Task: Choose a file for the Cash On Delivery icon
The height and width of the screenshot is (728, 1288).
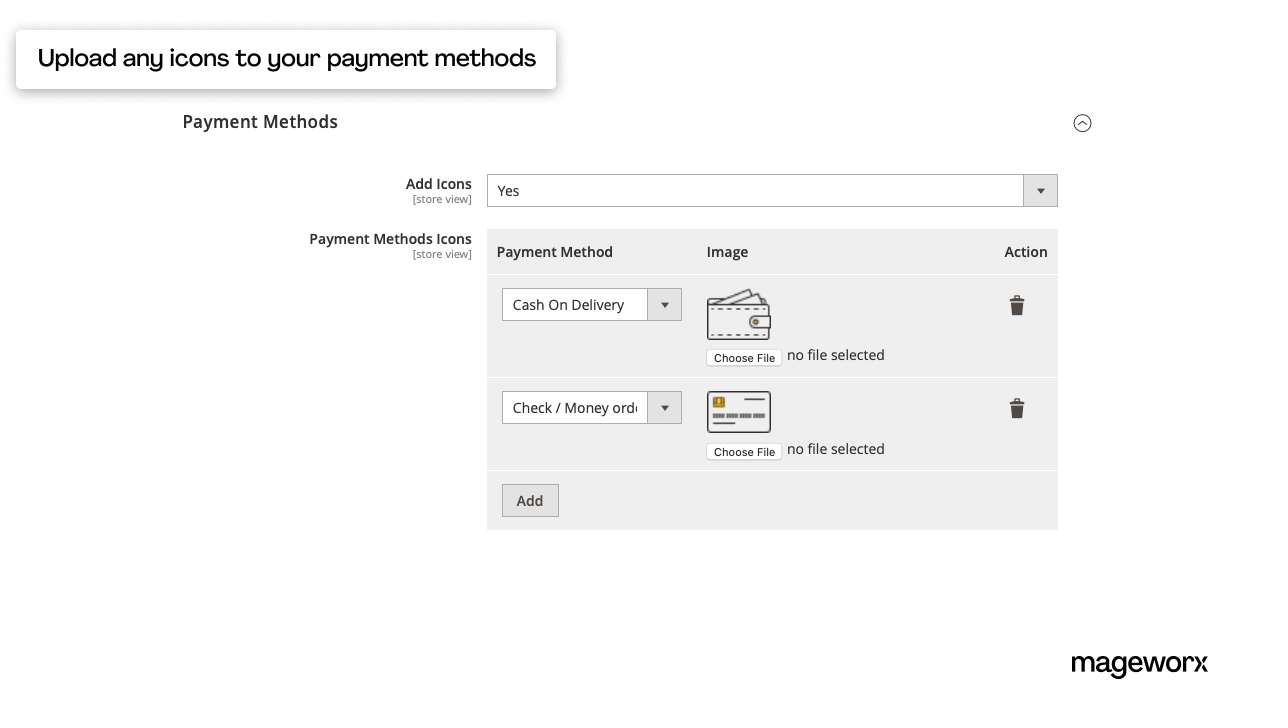Action: tap(743, 357)
